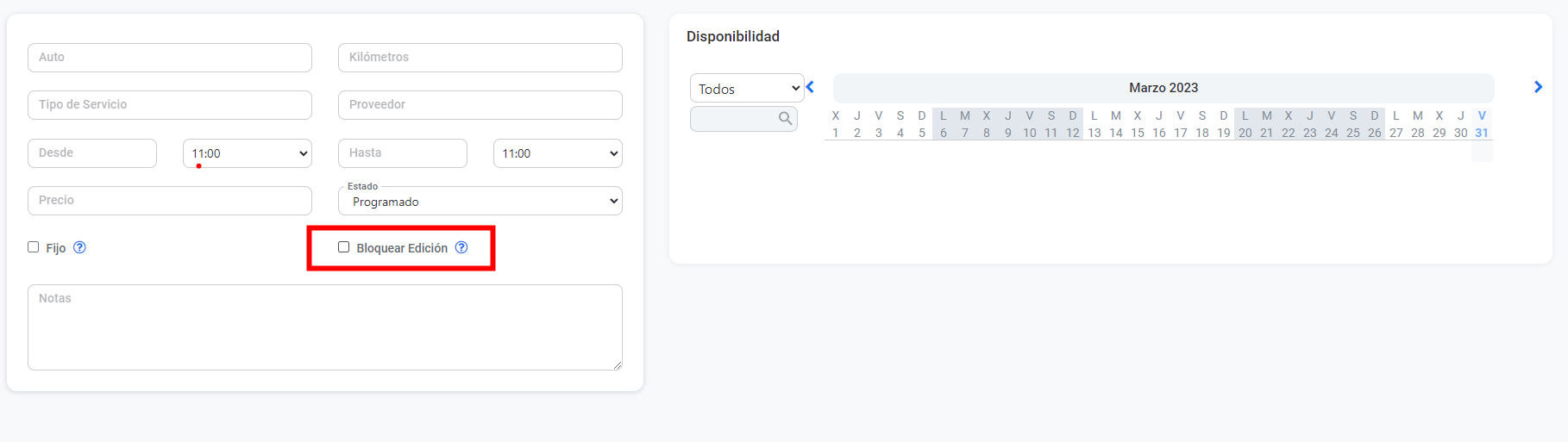Go to next month in calendar
1568x442 pixels.
tap(1538, 87)
